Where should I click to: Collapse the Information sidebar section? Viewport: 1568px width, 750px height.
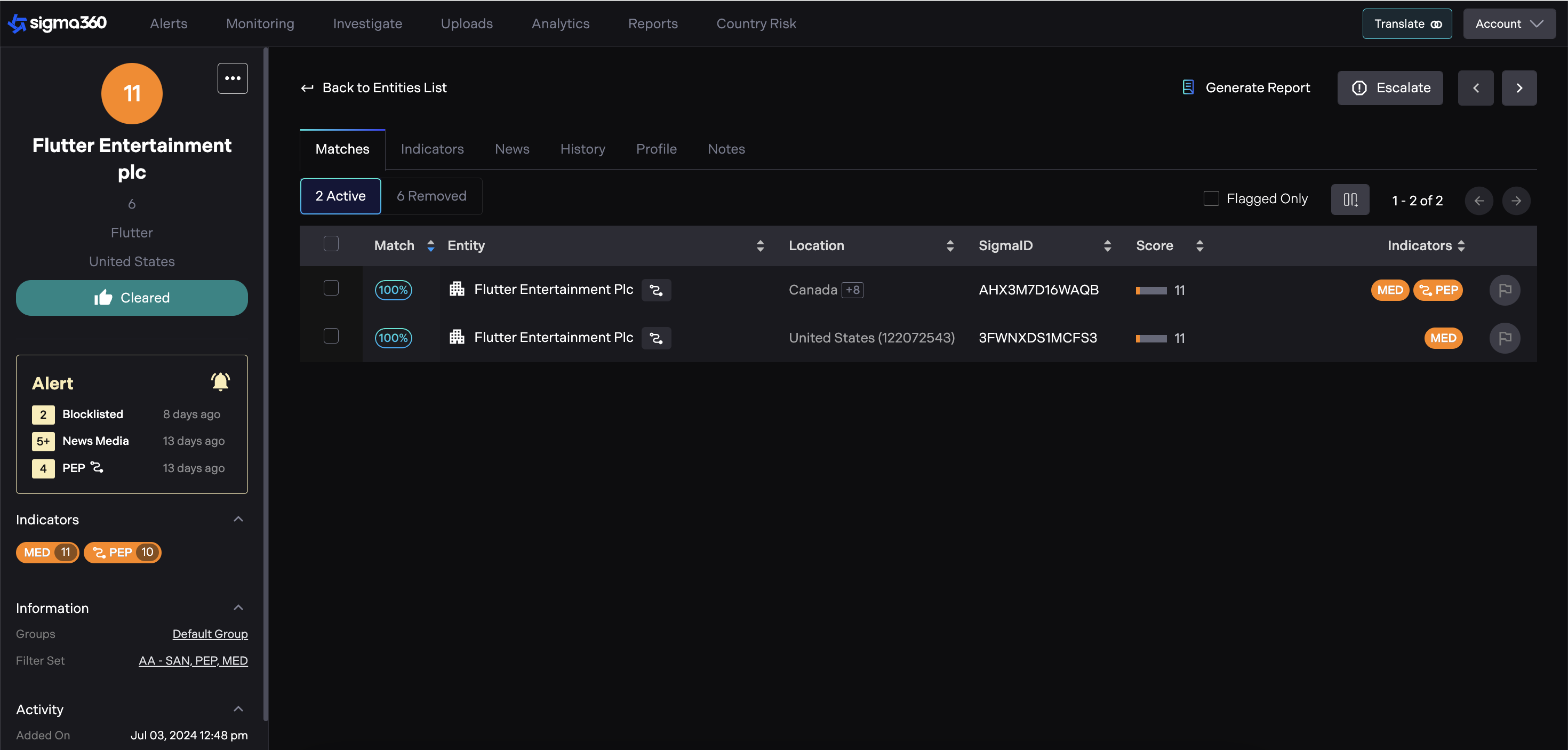pyautogui.click(x=238, y=608)
